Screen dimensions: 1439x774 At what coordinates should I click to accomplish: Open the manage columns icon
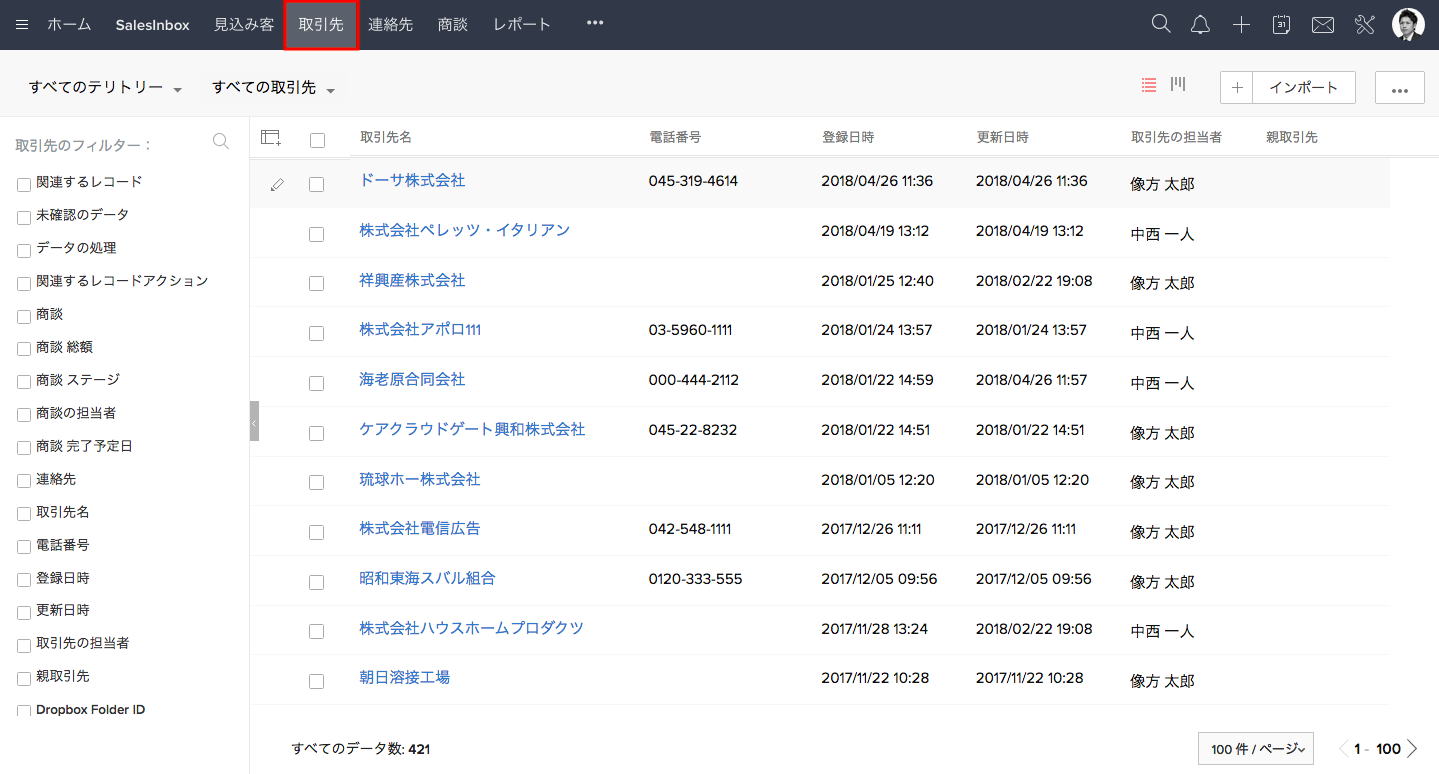pos(271,138)
